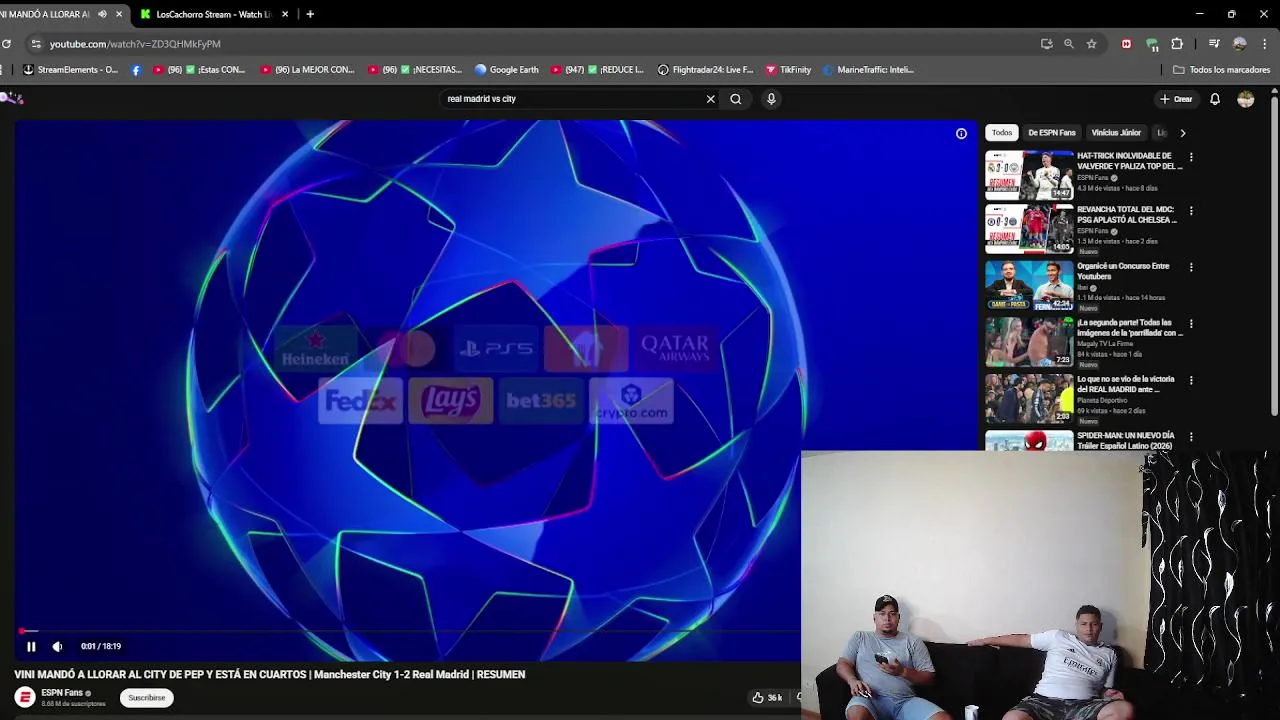The image size is (1280, 720).
Task: Start voice search with the microphone icon
Action: click(x=771, y=99)
